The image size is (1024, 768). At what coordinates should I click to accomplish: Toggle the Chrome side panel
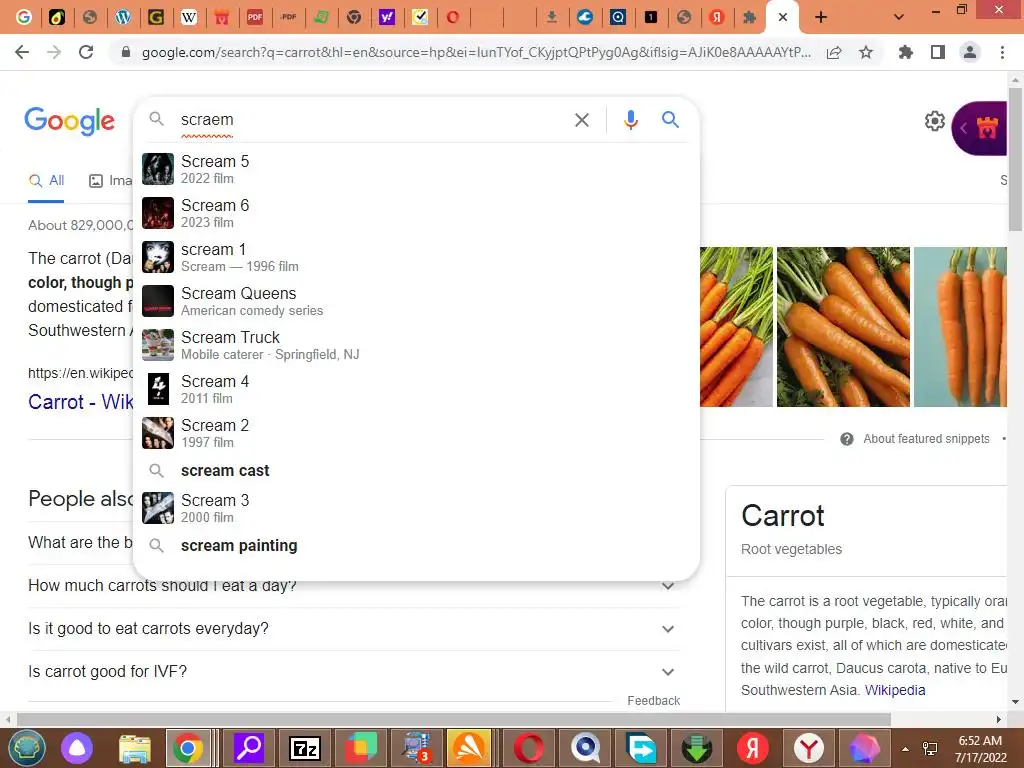tap(938, 52)
